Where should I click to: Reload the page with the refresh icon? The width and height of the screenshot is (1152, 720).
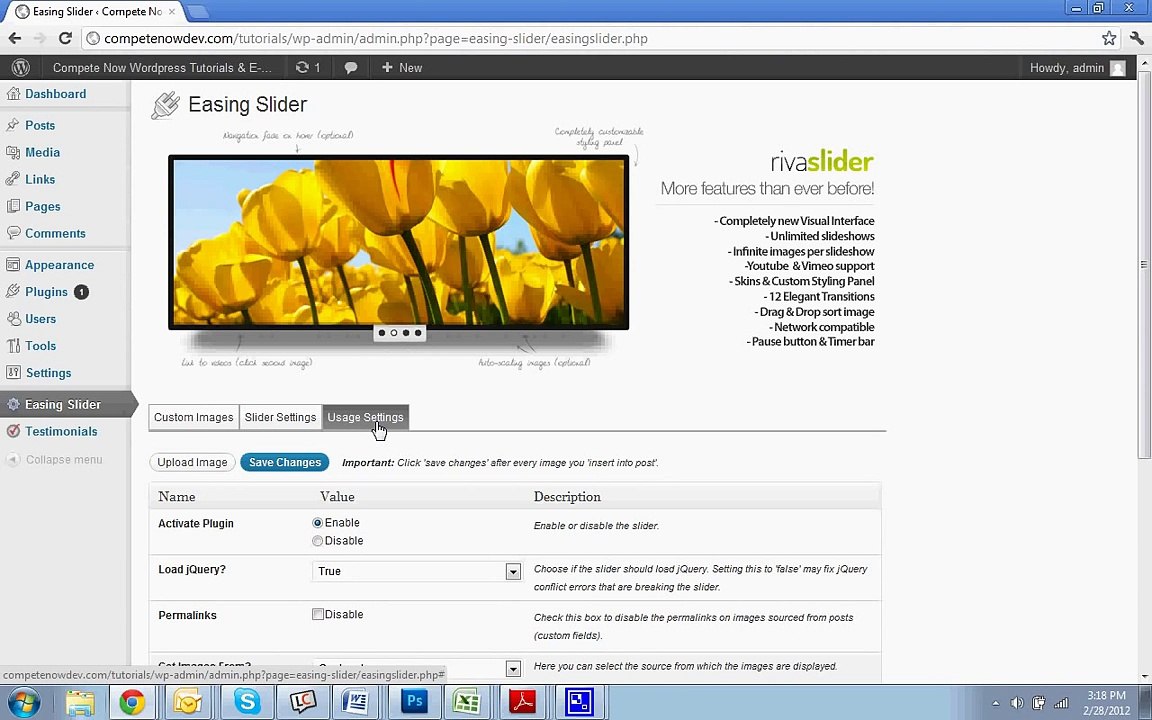[x=65, y=38]
